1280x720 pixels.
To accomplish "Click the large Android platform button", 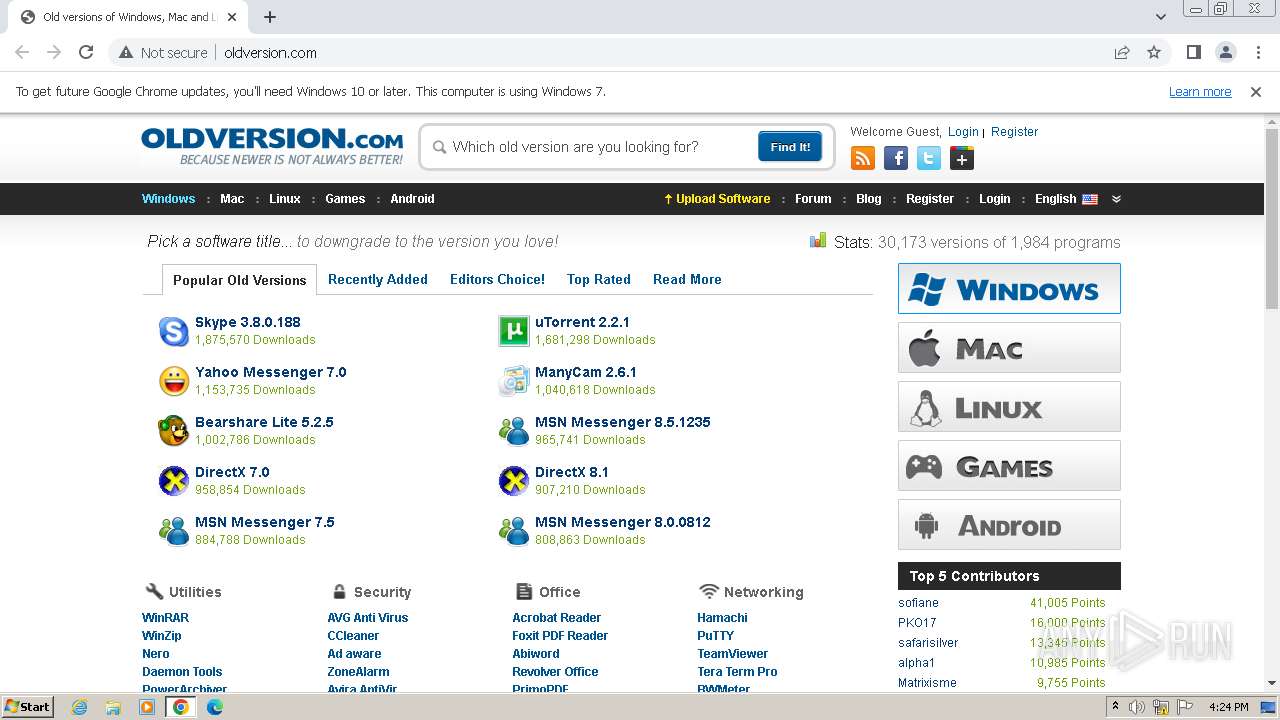I will (x=1009, y=525).
